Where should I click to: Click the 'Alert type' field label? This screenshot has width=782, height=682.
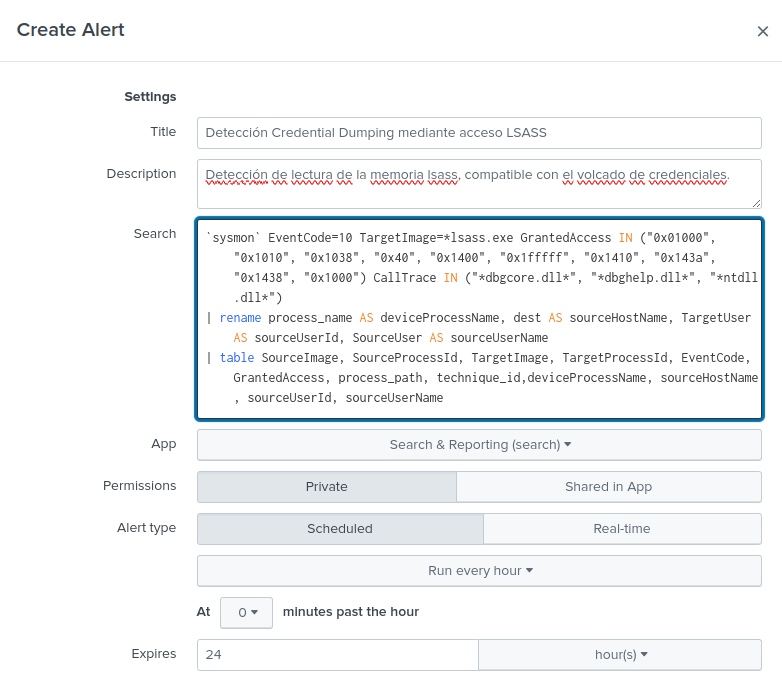(146, 528)
